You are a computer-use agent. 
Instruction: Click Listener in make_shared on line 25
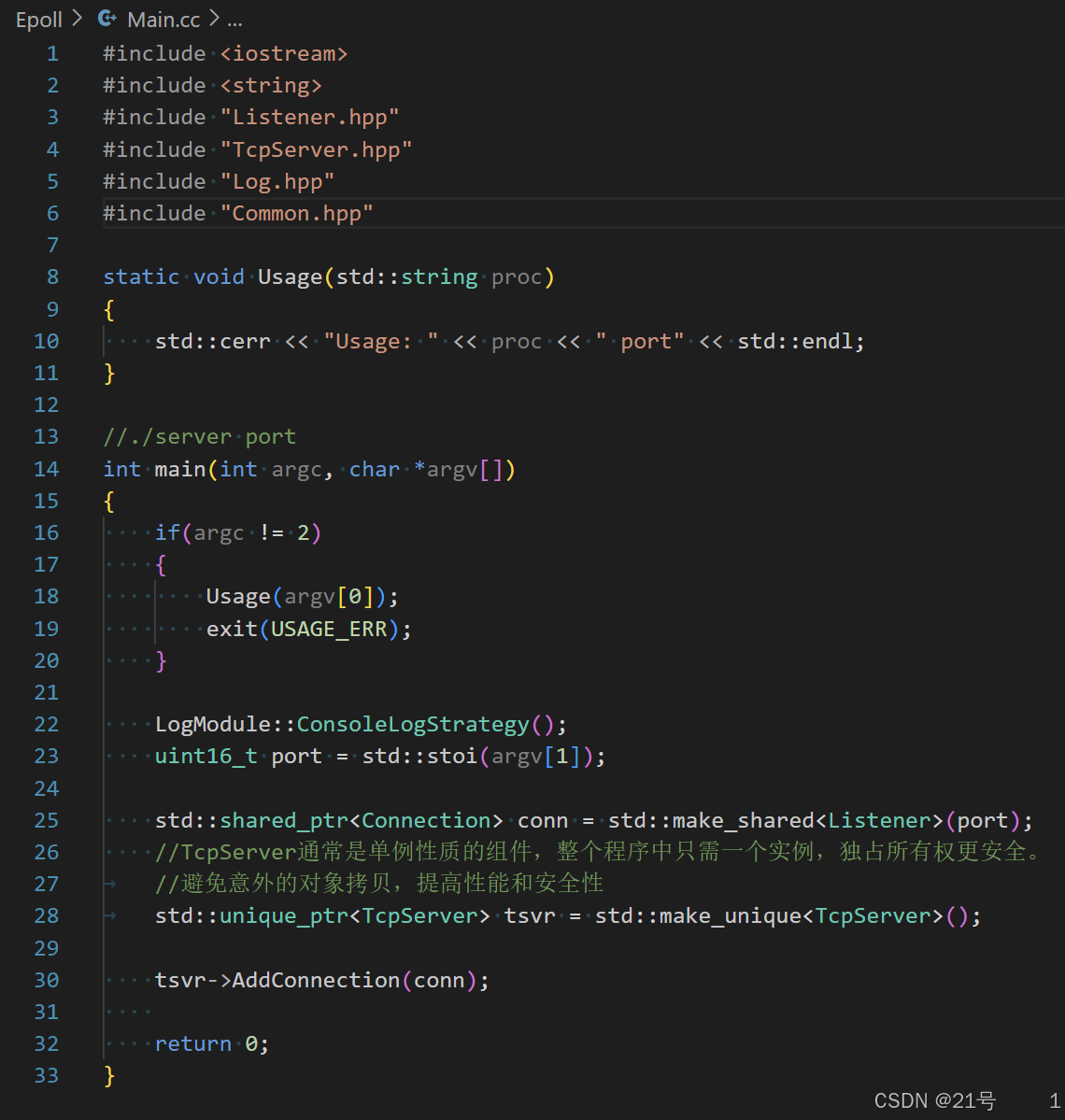tap(879, 821)
